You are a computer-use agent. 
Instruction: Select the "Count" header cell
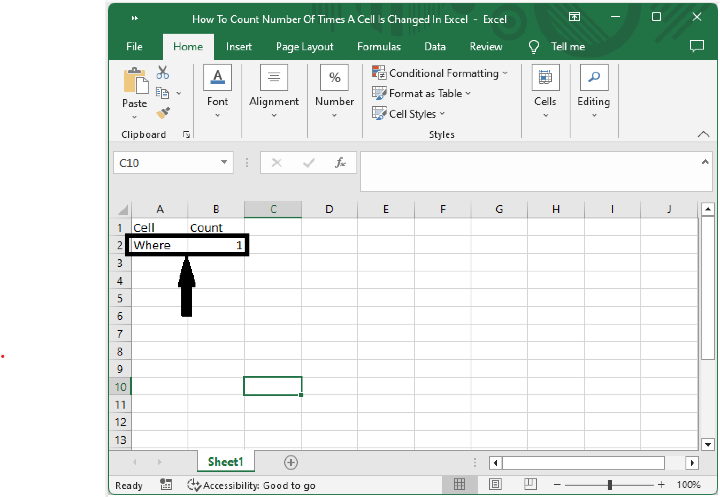click(216, 228)
